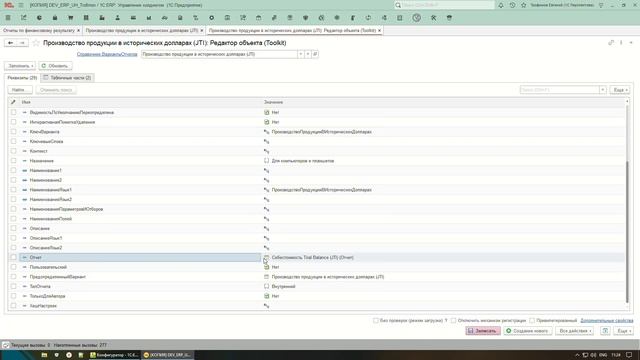Viewport: 640px width, 360px height.
Task: Open the Все действия dropdown
Action: 574,331
